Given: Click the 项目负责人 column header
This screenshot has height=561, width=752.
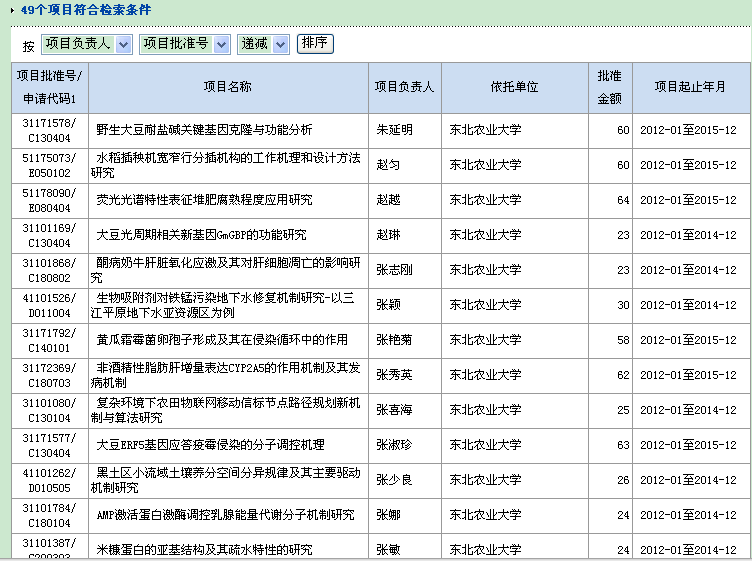Looking at the screenshot, I should pyautogui.click(x=405, y=88).
